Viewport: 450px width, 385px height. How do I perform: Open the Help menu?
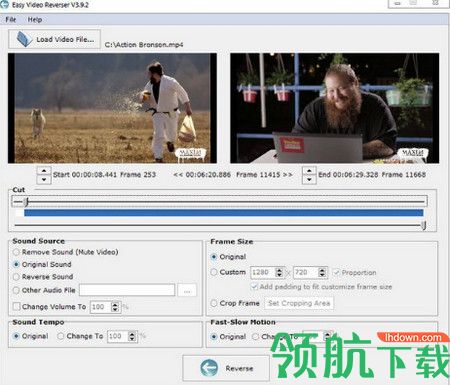(35, 20)
